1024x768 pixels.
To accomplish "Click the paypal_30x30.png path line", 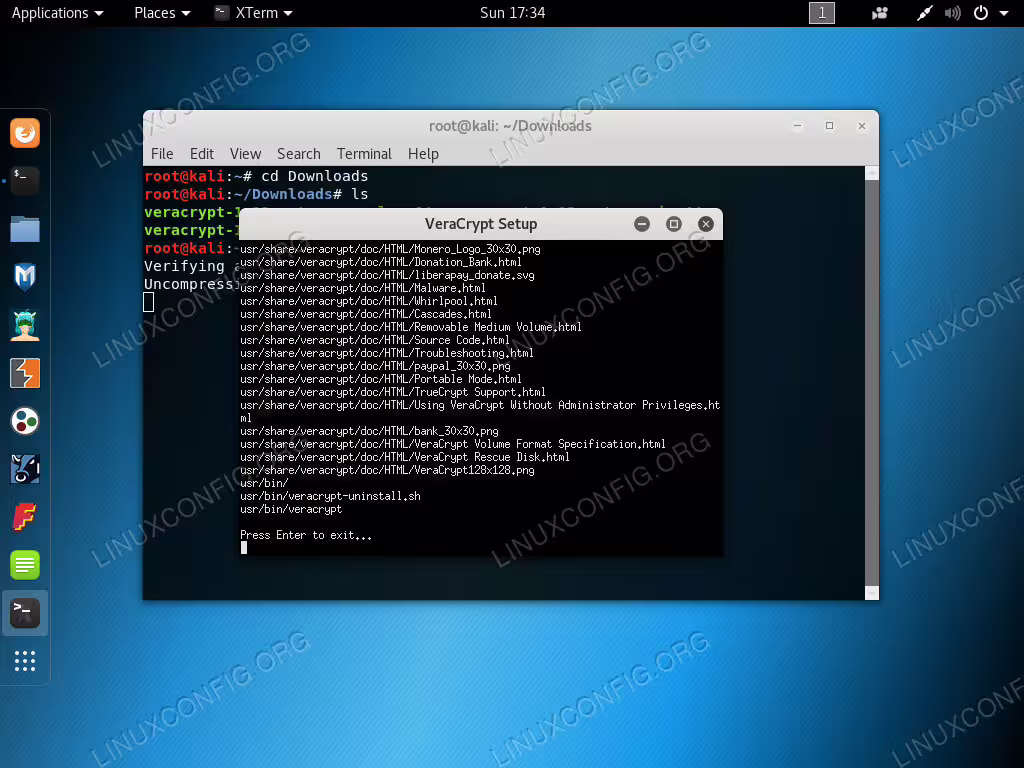I will click(x=375, y=366).
